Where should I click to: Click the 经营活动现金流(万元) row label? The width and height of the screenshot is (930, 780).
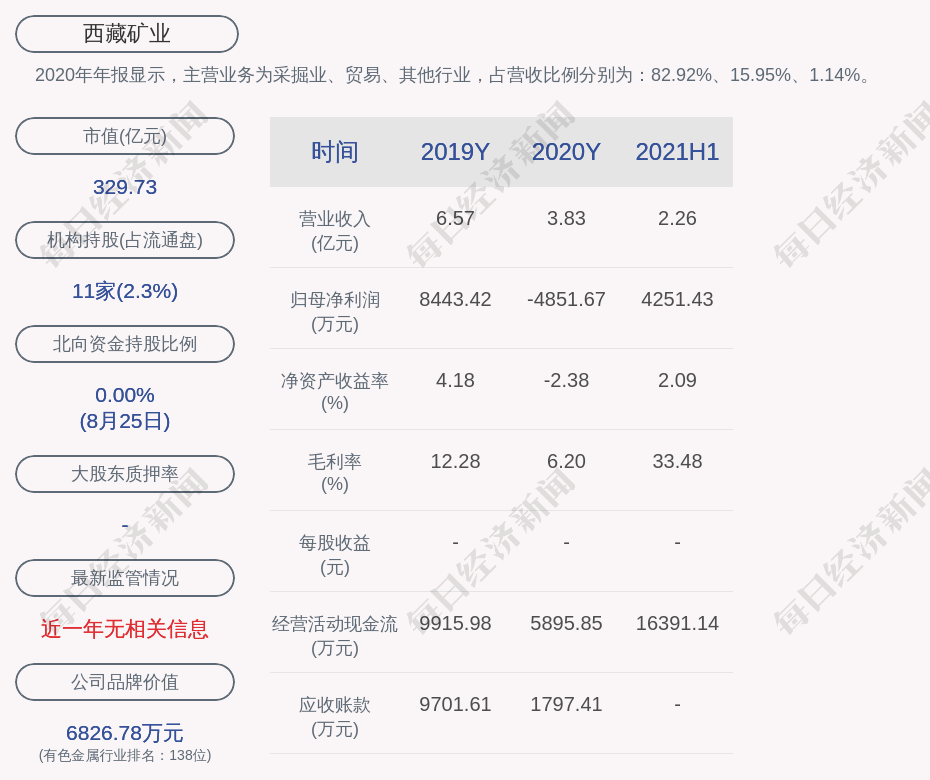pos(335,635)
